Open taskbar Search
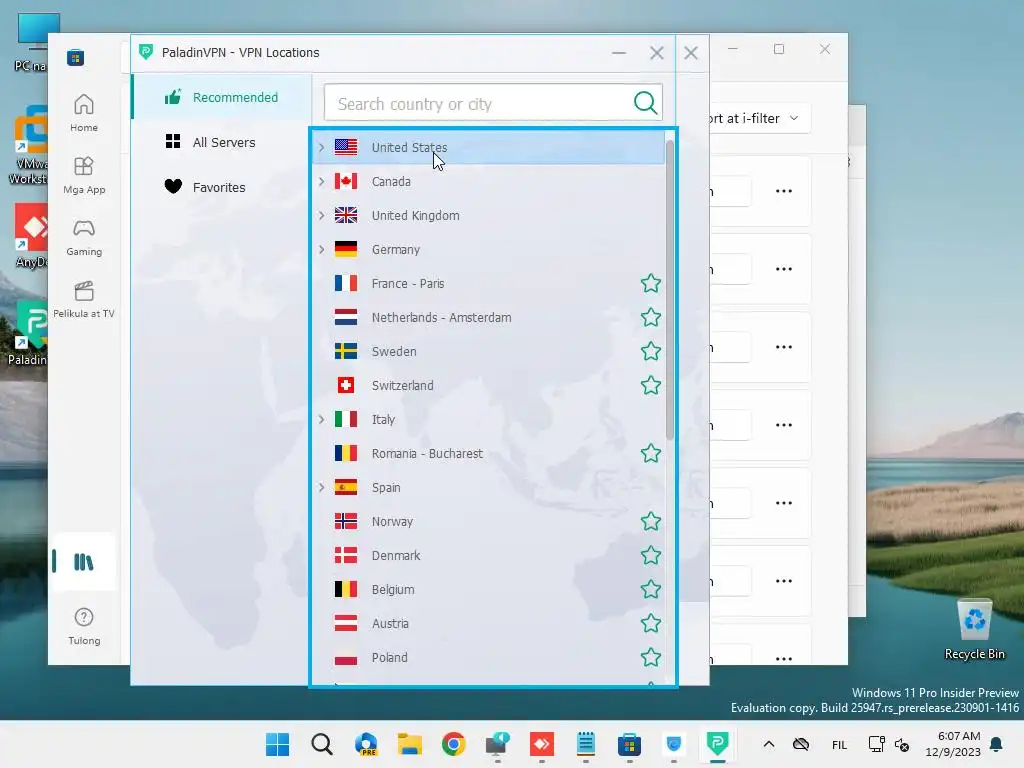 [x=321, y=744]
